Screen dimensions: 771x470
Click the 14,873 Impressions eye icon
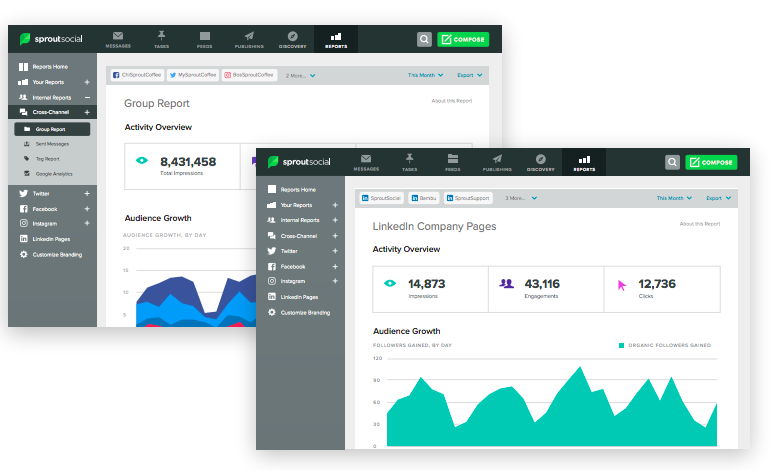[x=390, y=283]
